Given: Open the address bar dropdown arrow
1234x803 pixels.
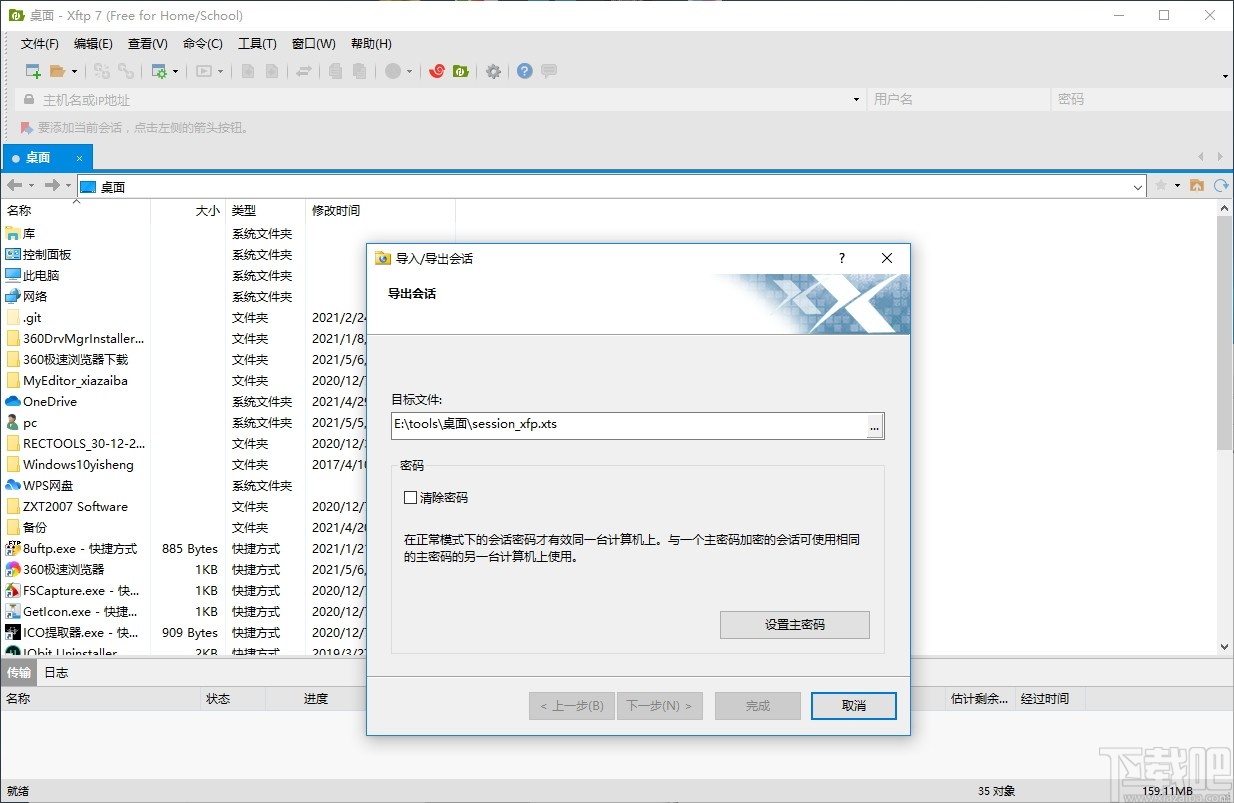Looking at the screenshot, I should pyautogui.click(x=1137, y=186).
